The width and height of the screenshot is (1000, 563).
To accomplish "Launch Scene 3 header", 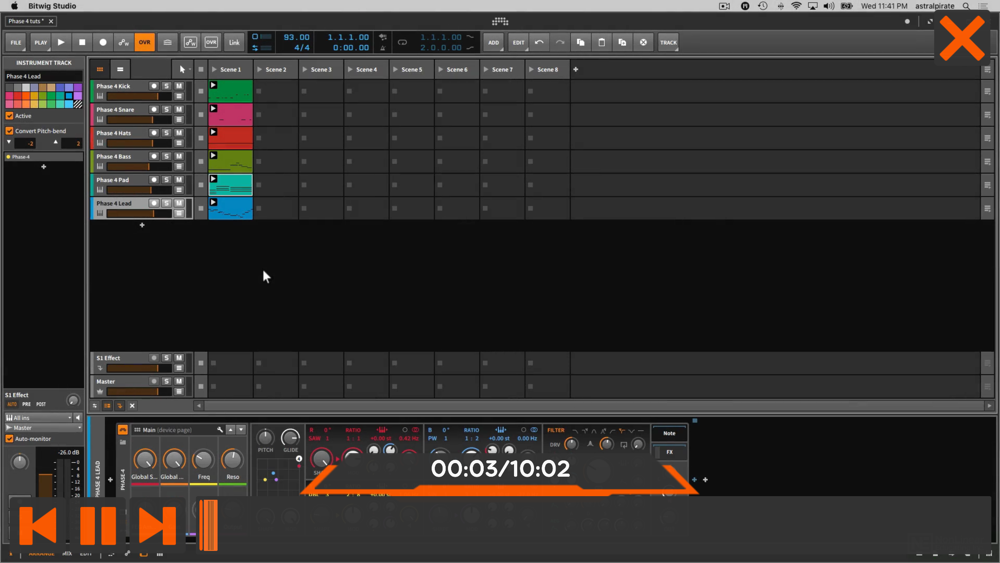I will [x=321, y=69].
